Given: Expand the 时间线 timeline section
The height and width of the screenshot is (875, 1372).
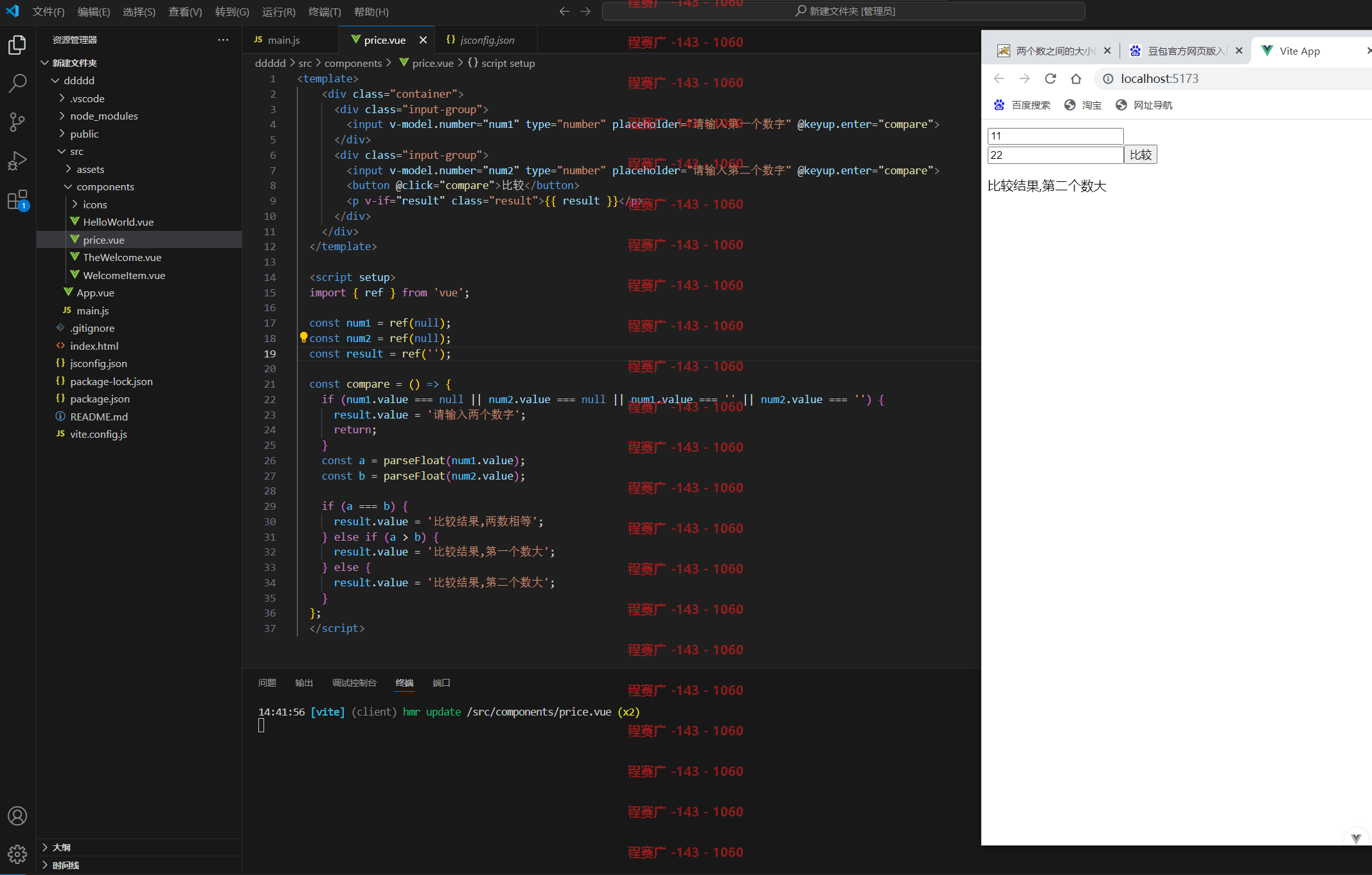Looking at the screenshot, I should [x=139, y=865].
